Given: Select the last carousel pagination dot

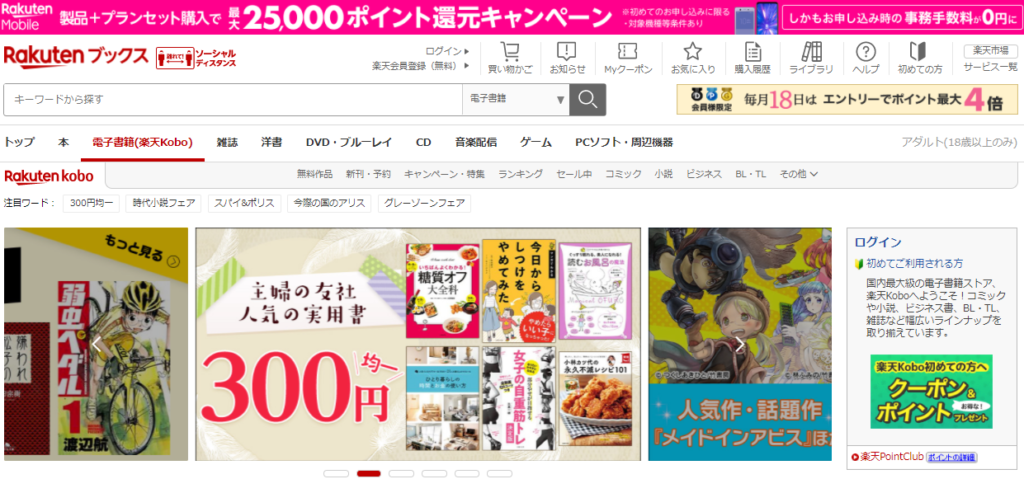Looking at the screenshot, I should coord(500,474).
